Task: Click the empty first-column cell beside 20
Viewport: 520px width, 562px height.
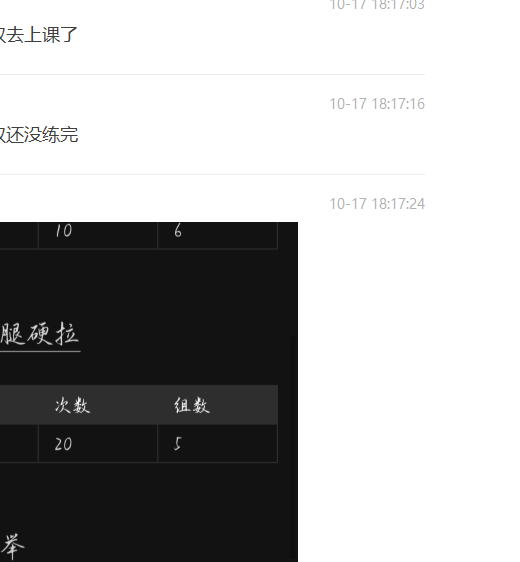Action: coord(19,444)
